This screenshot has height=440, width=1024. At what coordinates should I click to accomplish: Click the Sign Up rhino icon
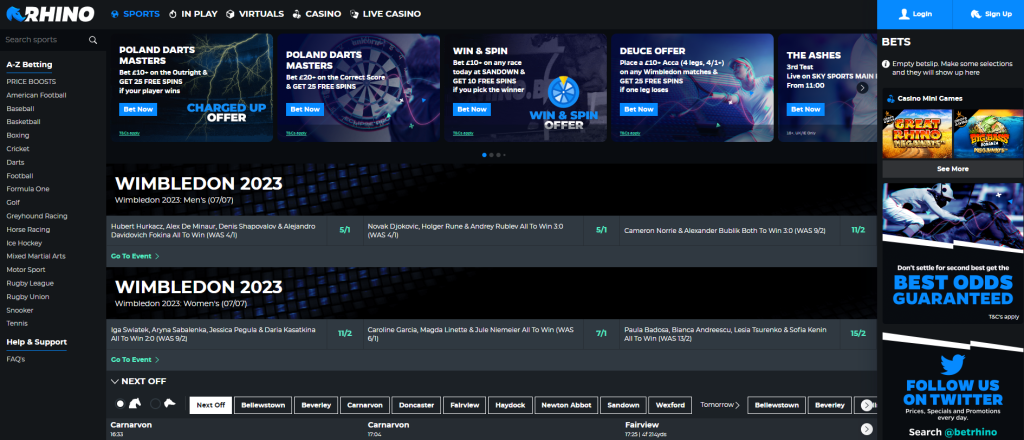point(976,14)
